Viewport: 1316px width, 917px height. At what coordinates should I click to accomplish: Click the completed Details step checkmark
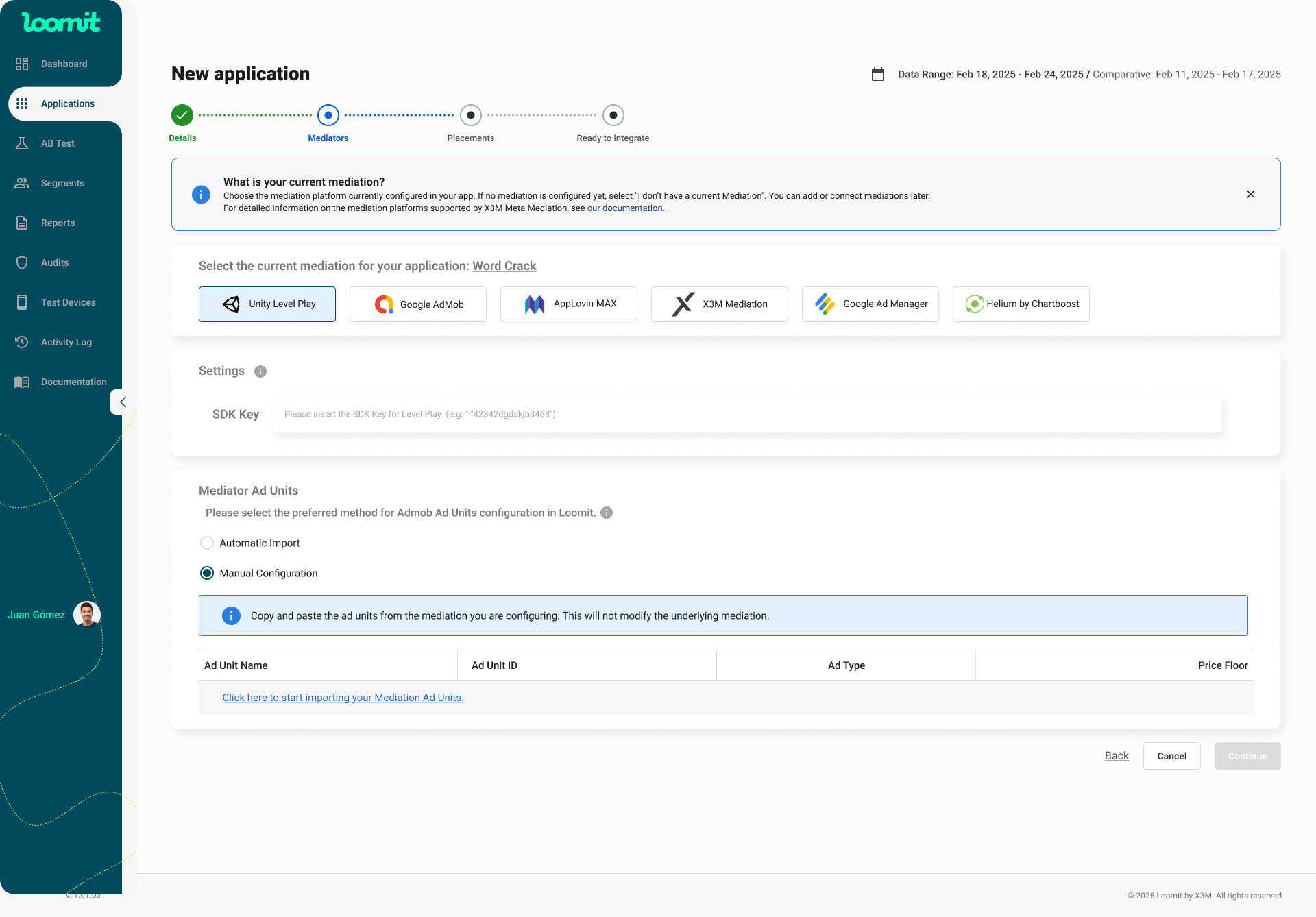pyautogui.click(x=182, y=115)
